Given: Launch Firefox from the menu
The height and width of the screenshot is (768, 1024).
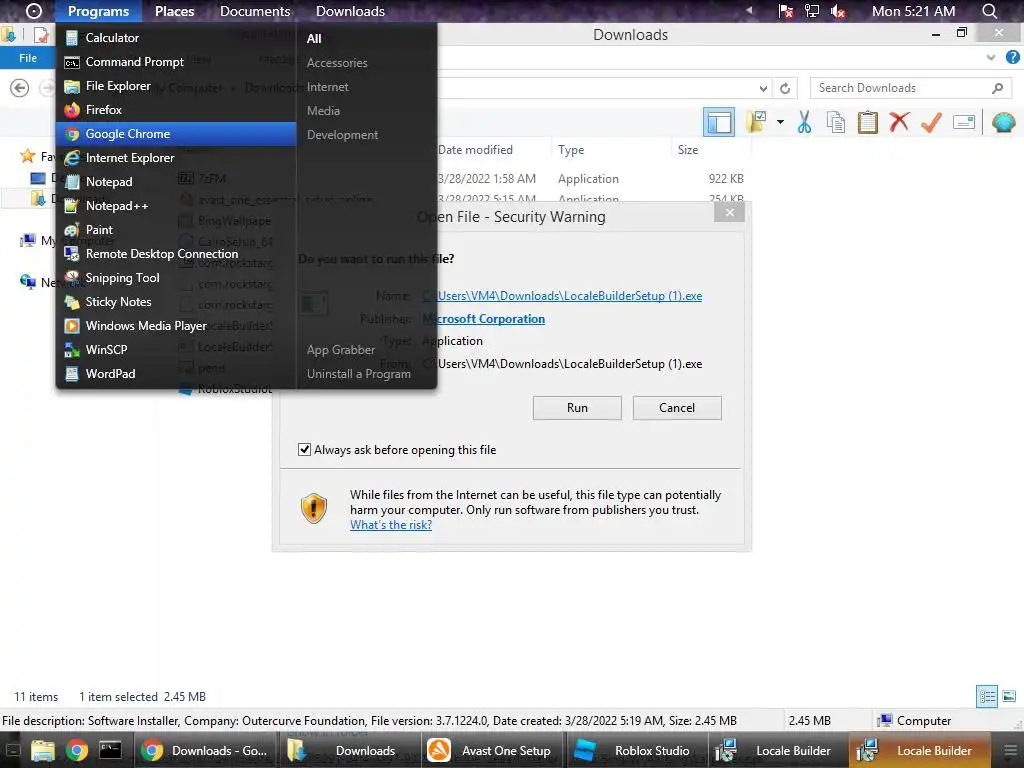Looking at the screenshot, I should coord(176,110).
